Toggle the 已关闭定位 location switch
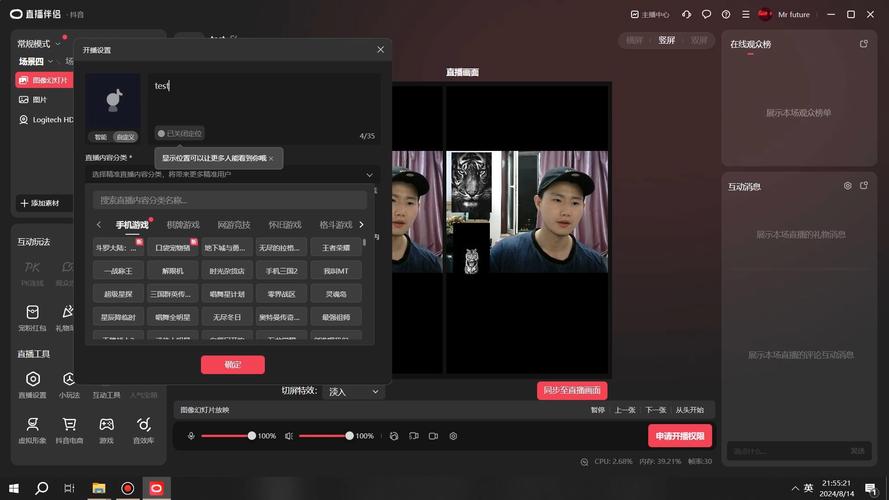 pos(179,133)
